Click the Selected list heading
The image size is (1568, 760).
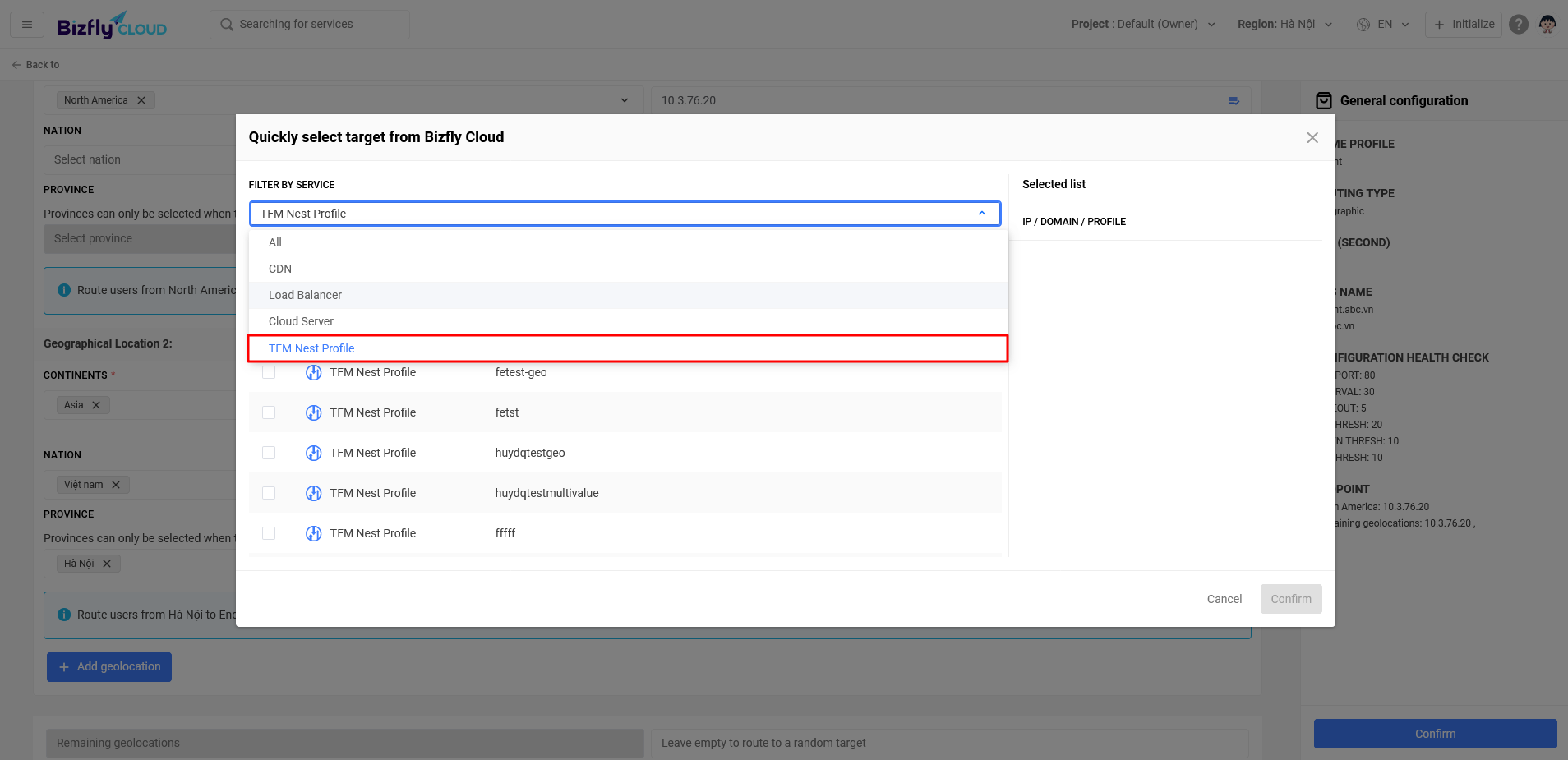1054,184
